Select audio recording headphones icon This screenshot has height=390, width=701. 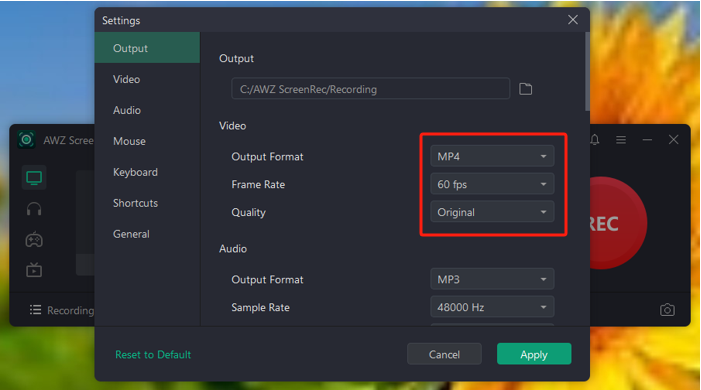click(34, 209)
